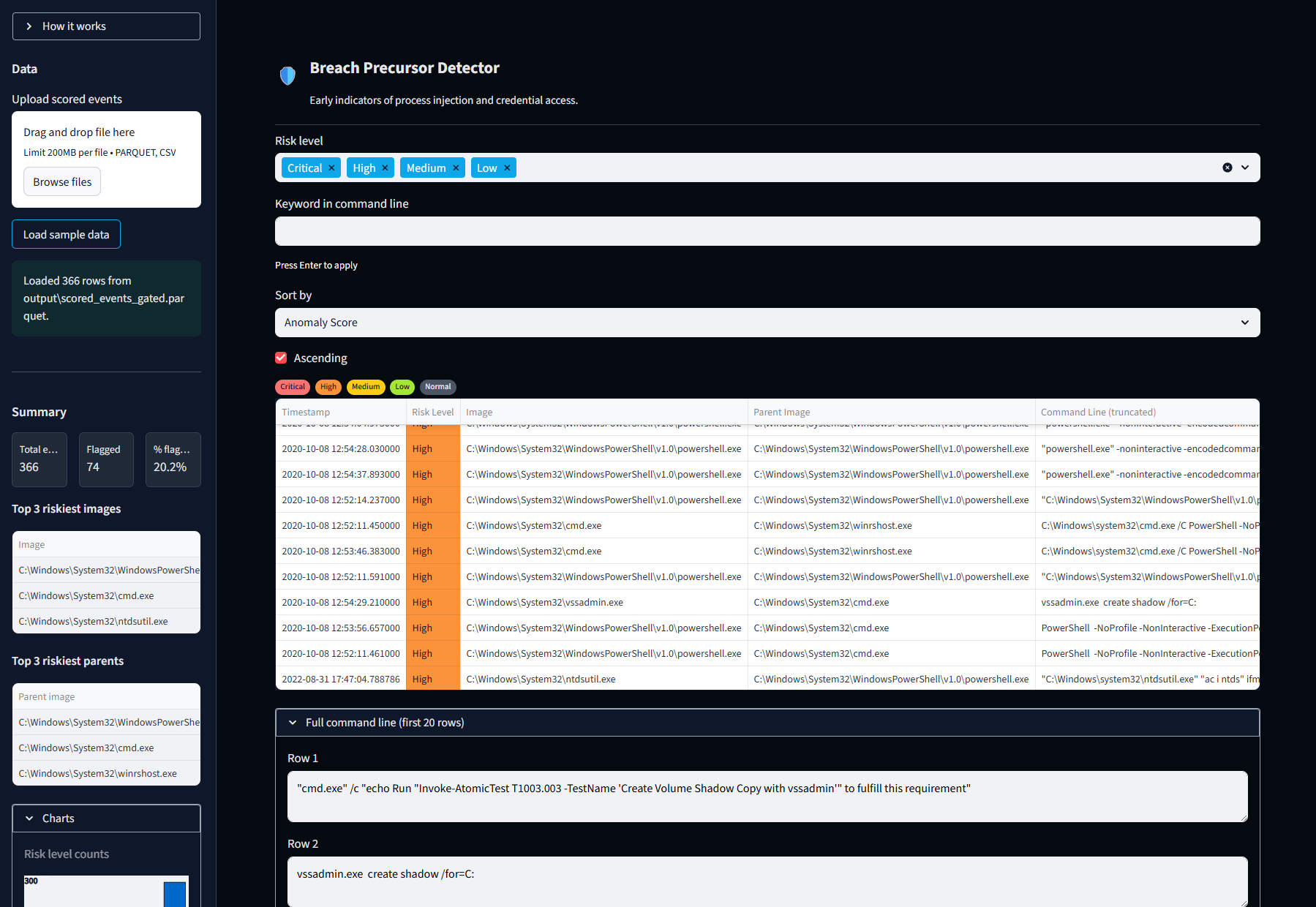The image size is (1316, 907).
Task: Select the vssadmin.exe image cell
Action: point(604,602)
